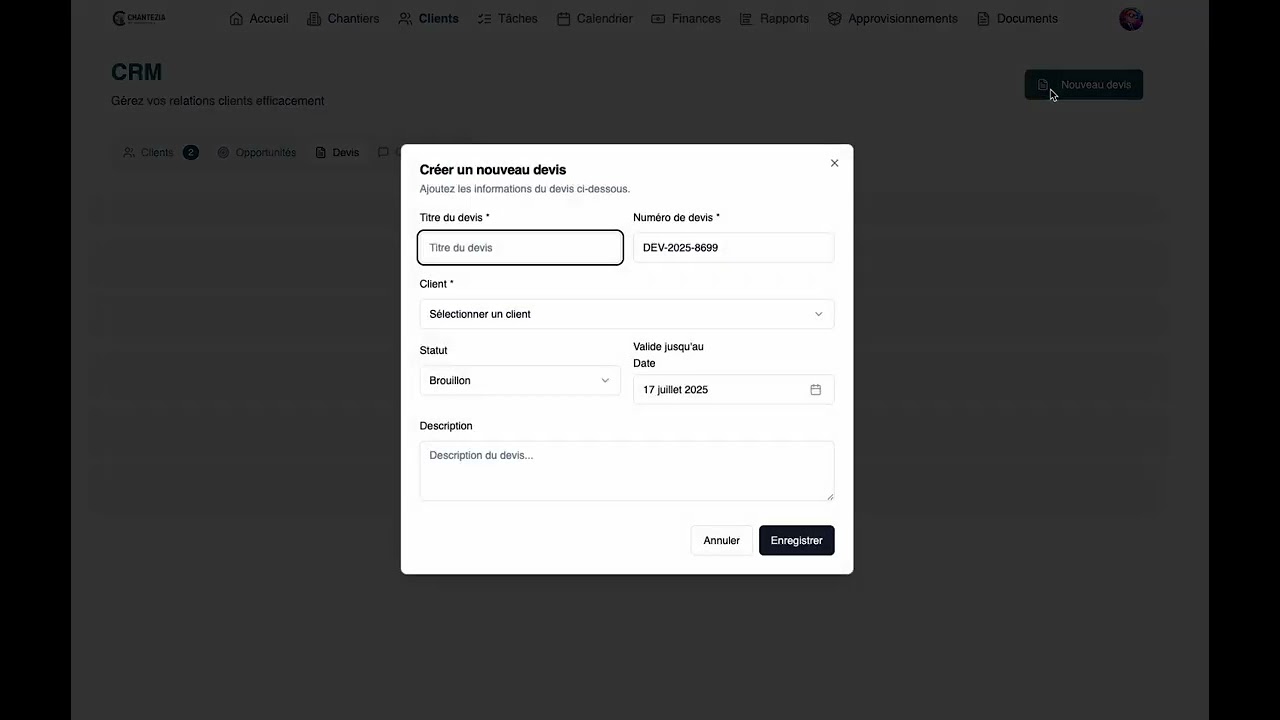This screenshot has width=1280, height=720.
Task: Switch to the Clients tab in CRM
Action: coord(160,153)
